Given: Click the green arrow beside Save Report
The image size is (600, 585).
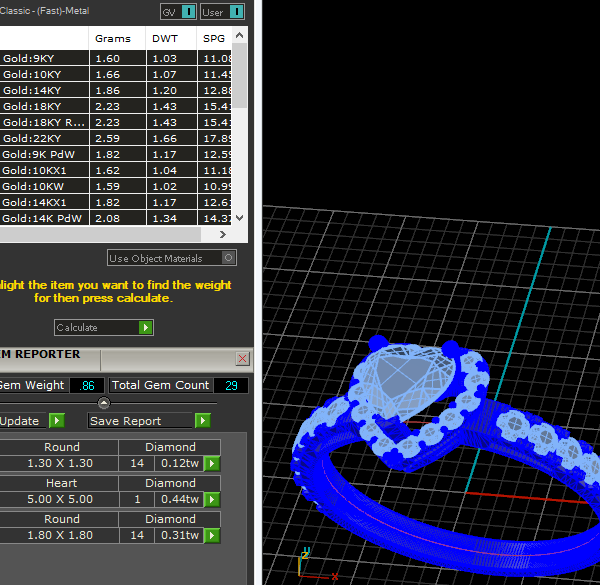Looking at the screenshot, I should pos(203,421).
